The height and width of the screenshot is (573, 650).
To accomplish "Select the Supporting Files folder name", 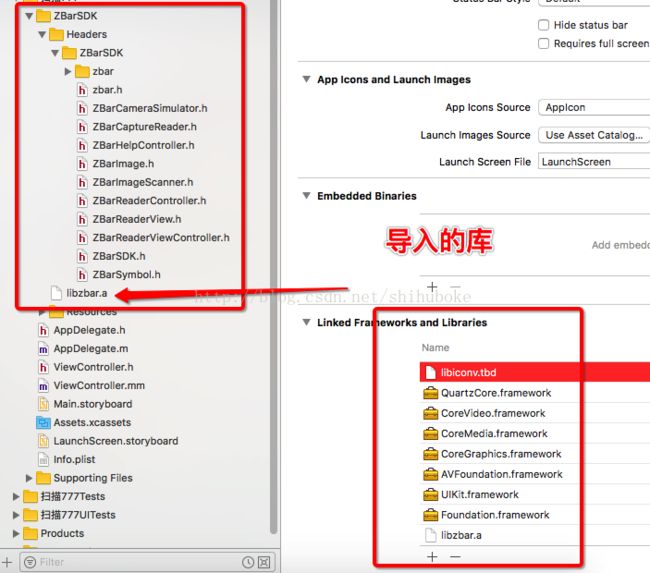I will point(93,478).
